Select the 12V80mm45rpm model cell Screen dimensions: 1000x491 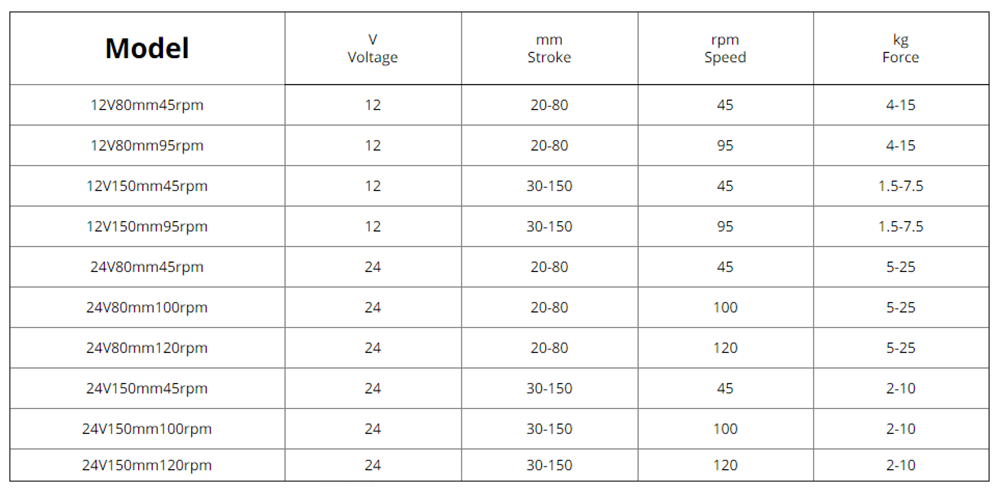click(147, 105)
